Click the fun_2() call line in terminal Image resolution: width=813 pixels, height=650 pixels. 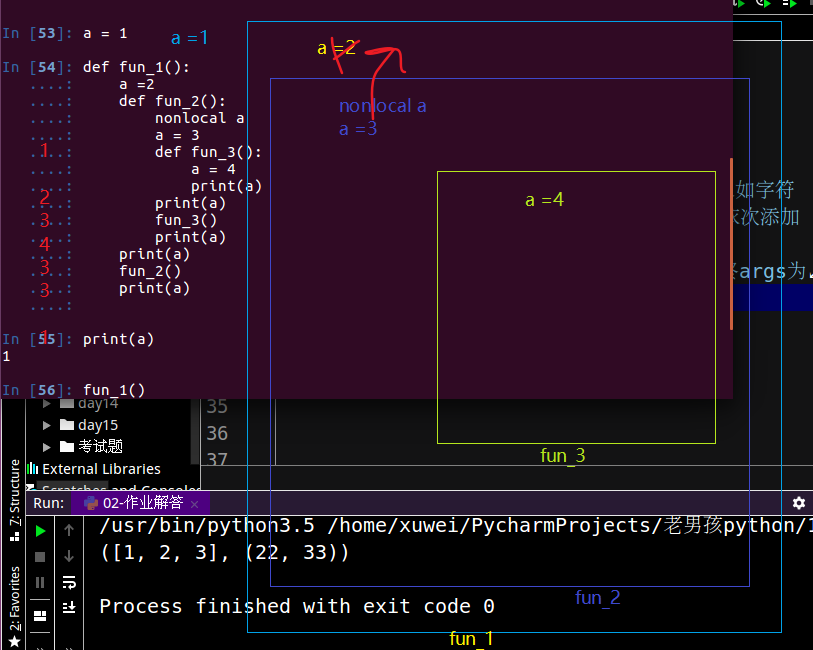[x=150, y=271]
